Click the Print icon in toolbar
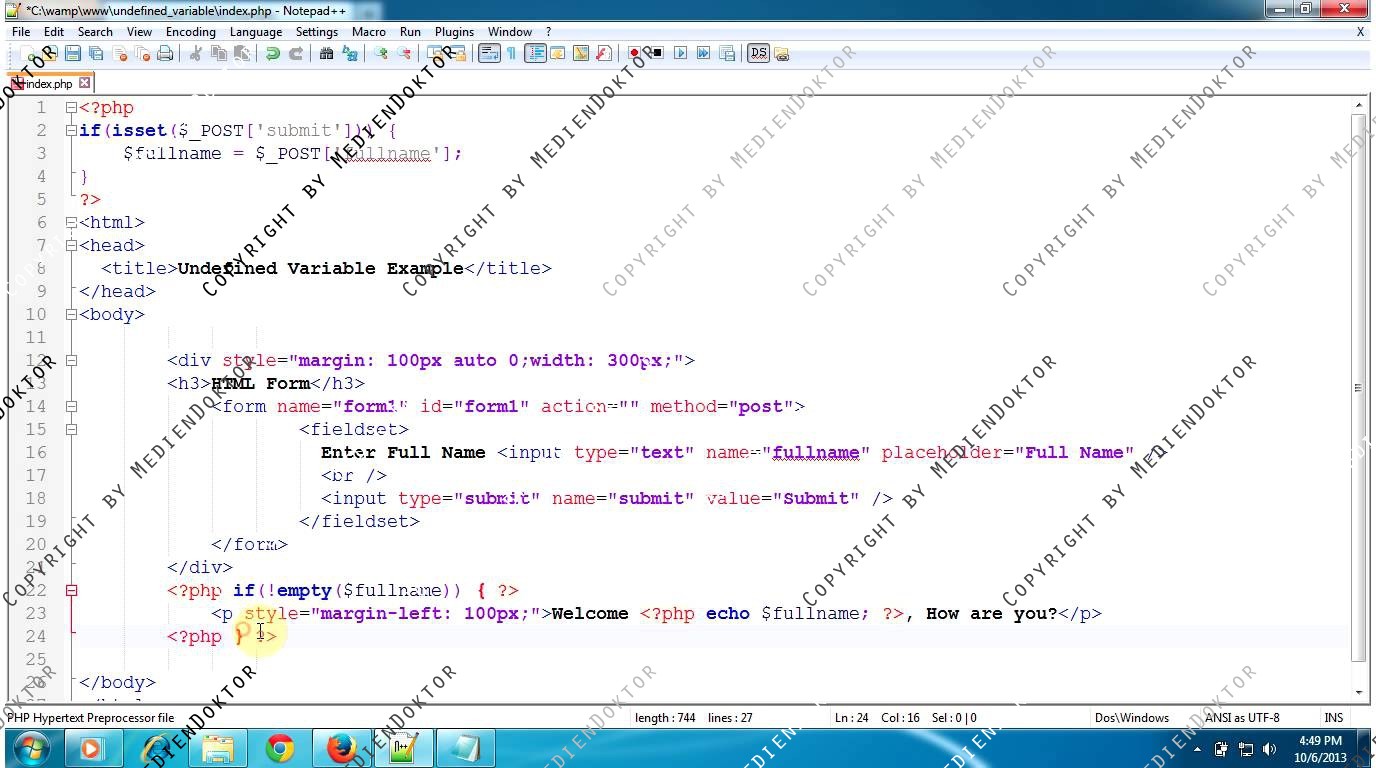Screen dimensions: 1376x768 tap(165, 54)
